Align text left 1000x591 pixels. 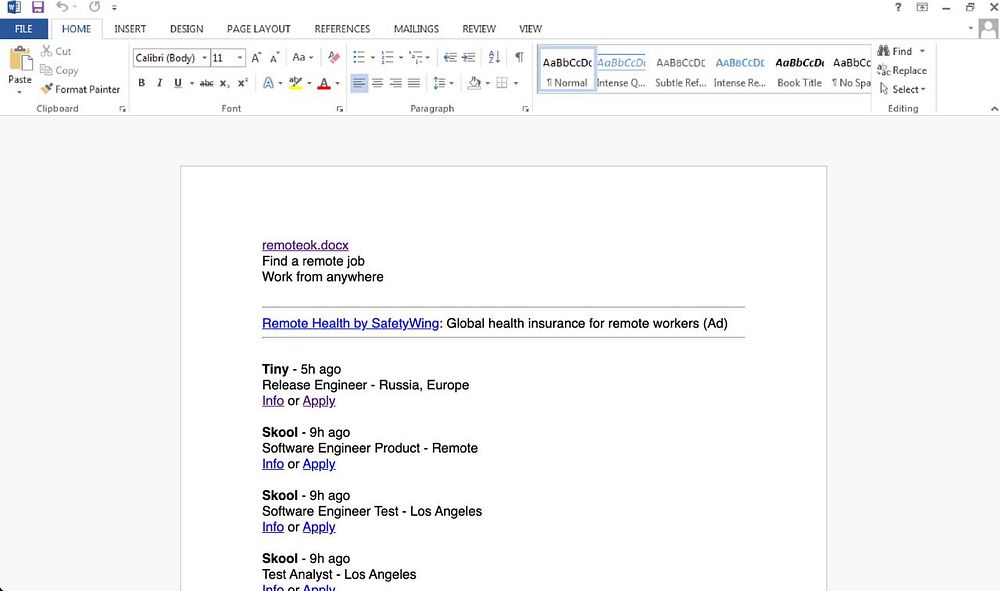coord(360,83)
